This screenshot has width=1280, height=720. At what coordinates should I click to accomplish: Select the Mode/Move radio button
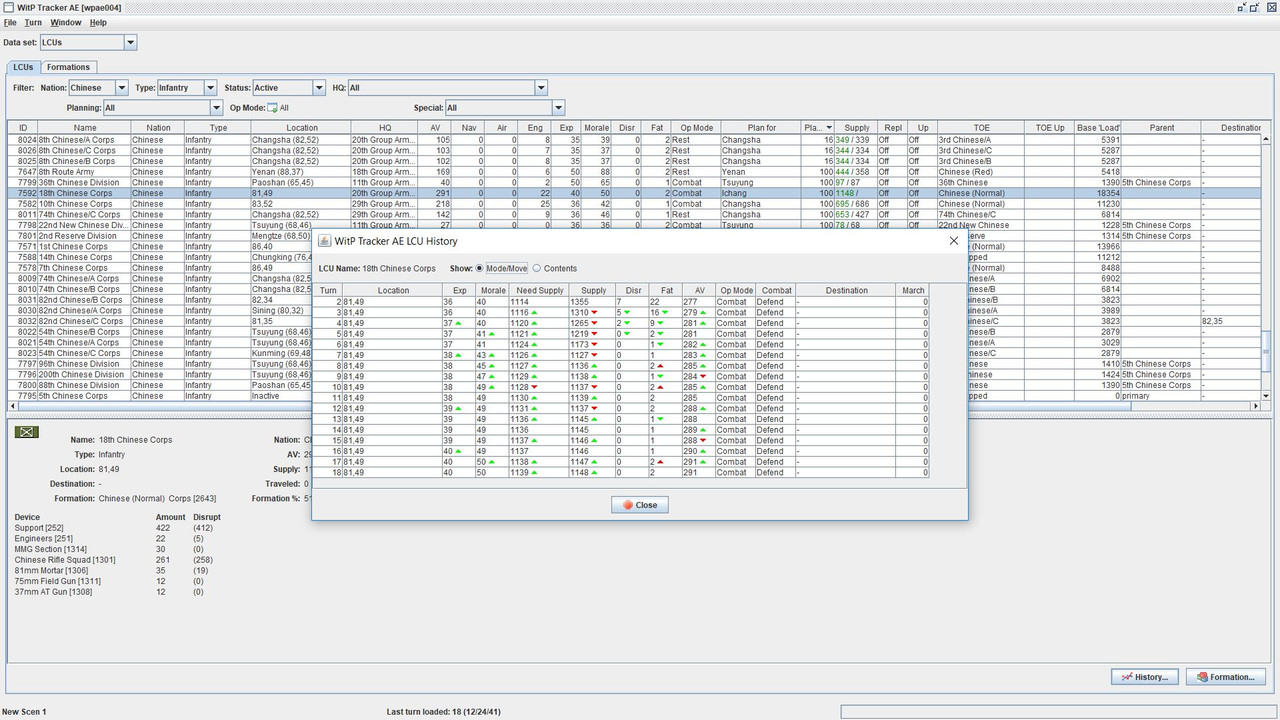tap(480, 268)
